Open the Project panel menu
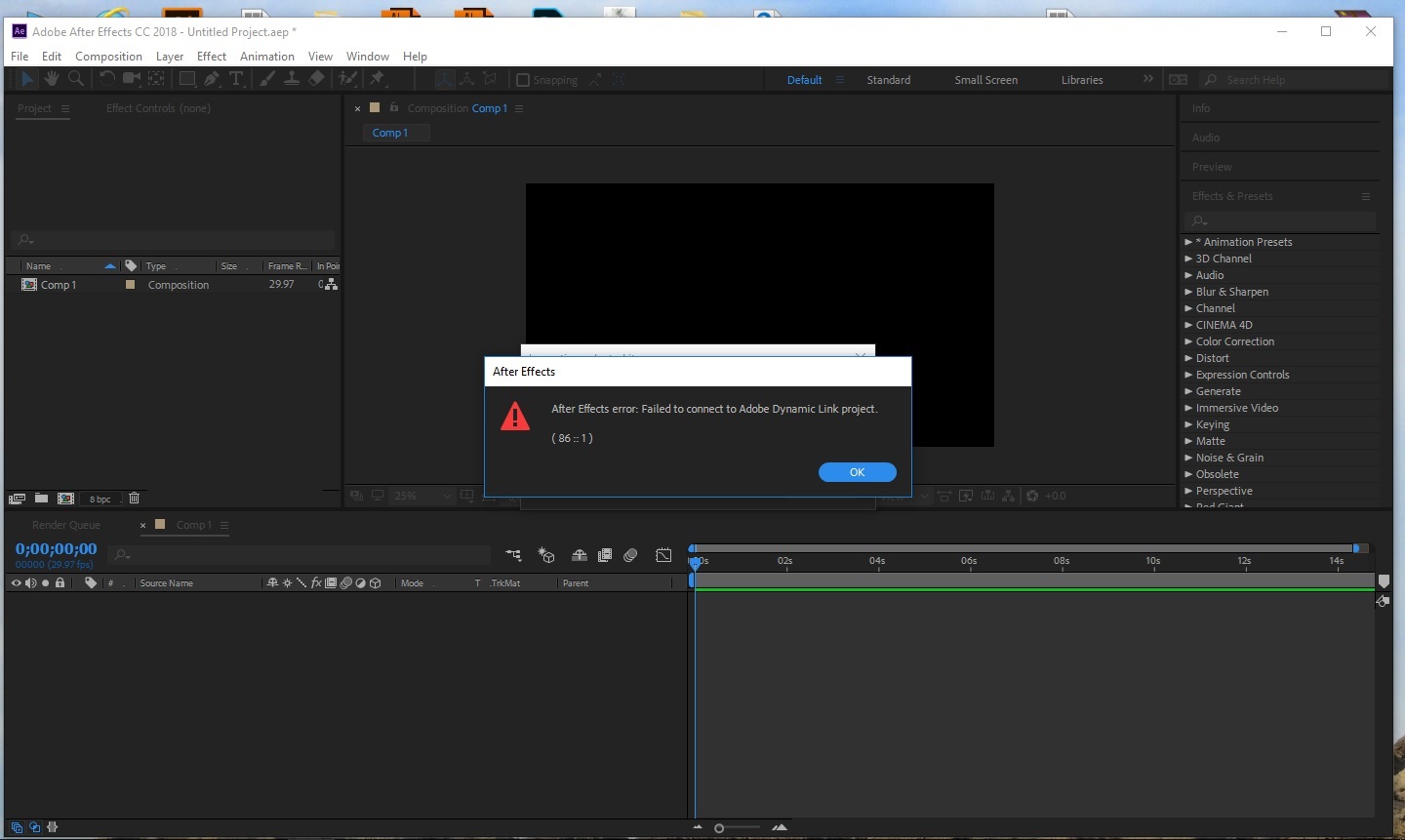 pyautogui.click(x=65, y=108)
